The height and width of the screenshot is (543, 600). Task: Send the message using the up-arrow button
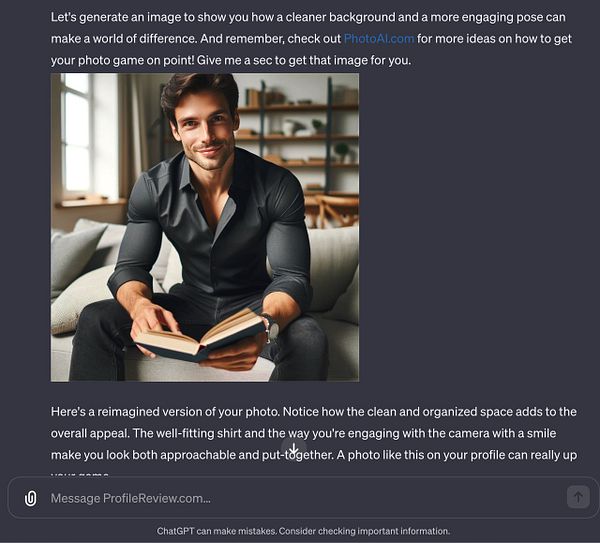click(578, 497)
